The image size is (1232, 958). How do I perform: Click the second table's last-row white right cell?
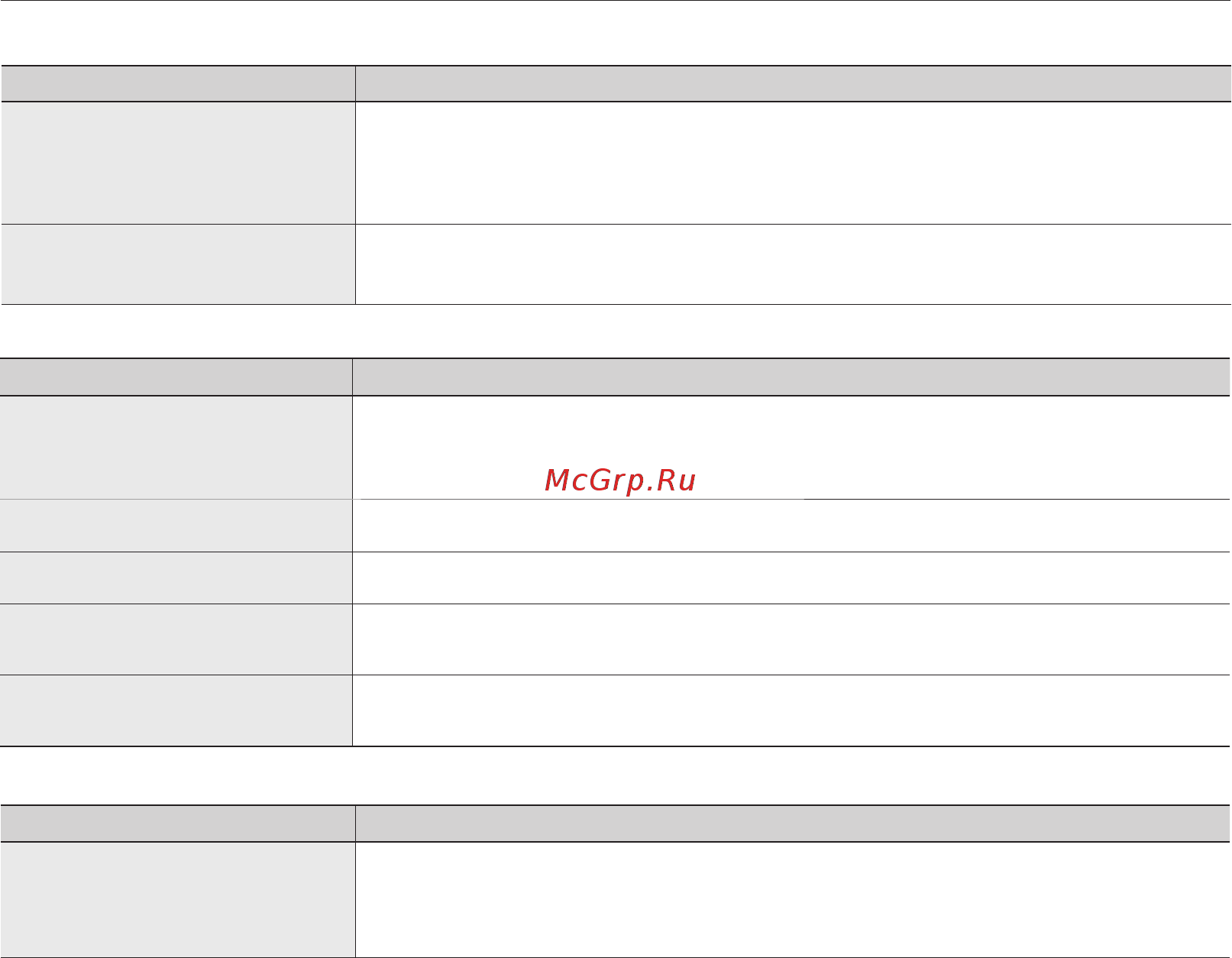coord(792,710)
